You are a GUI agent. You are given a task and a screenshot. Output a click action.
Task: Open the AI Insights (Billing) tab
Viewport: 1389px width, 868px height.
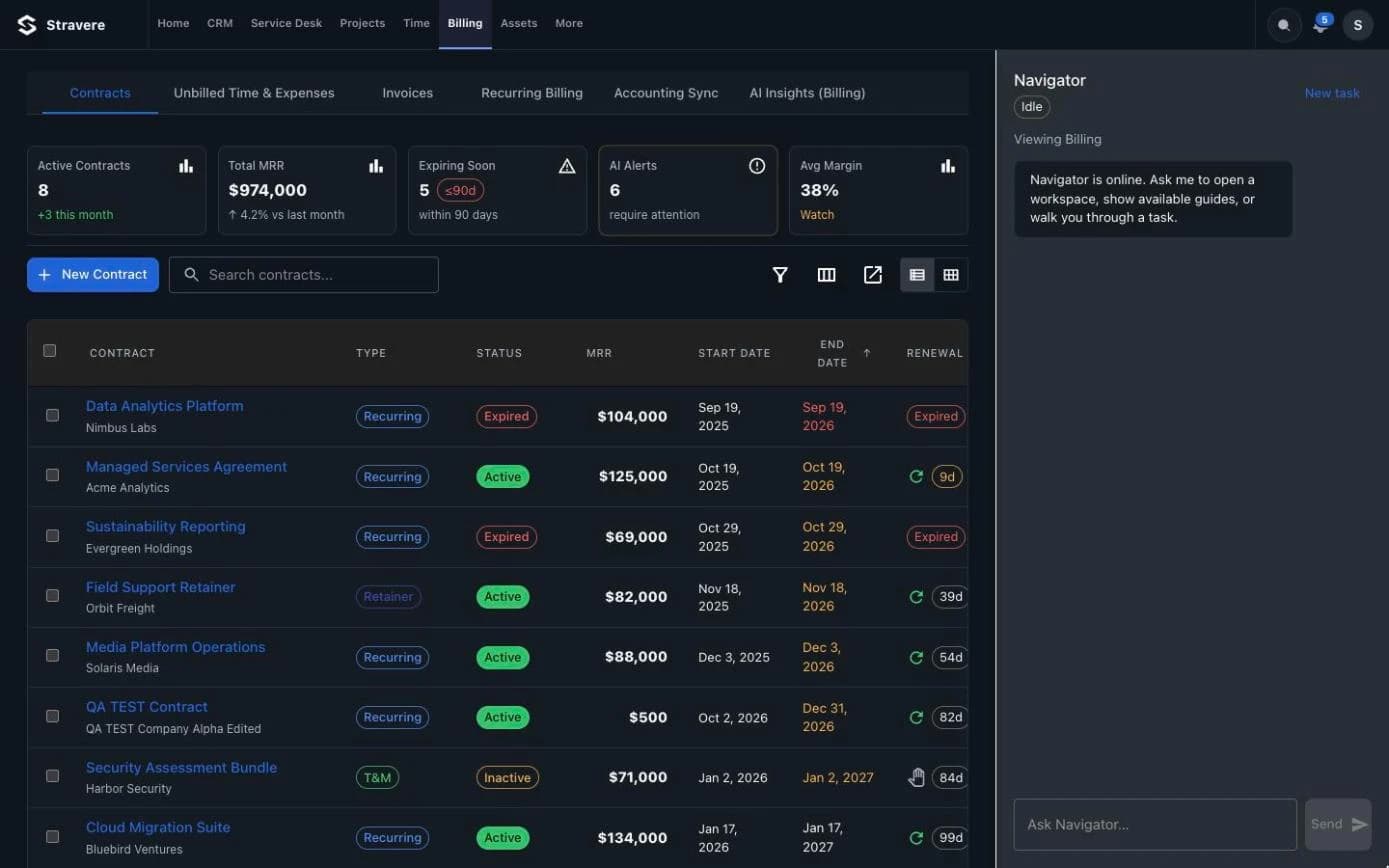click(807, 93)
